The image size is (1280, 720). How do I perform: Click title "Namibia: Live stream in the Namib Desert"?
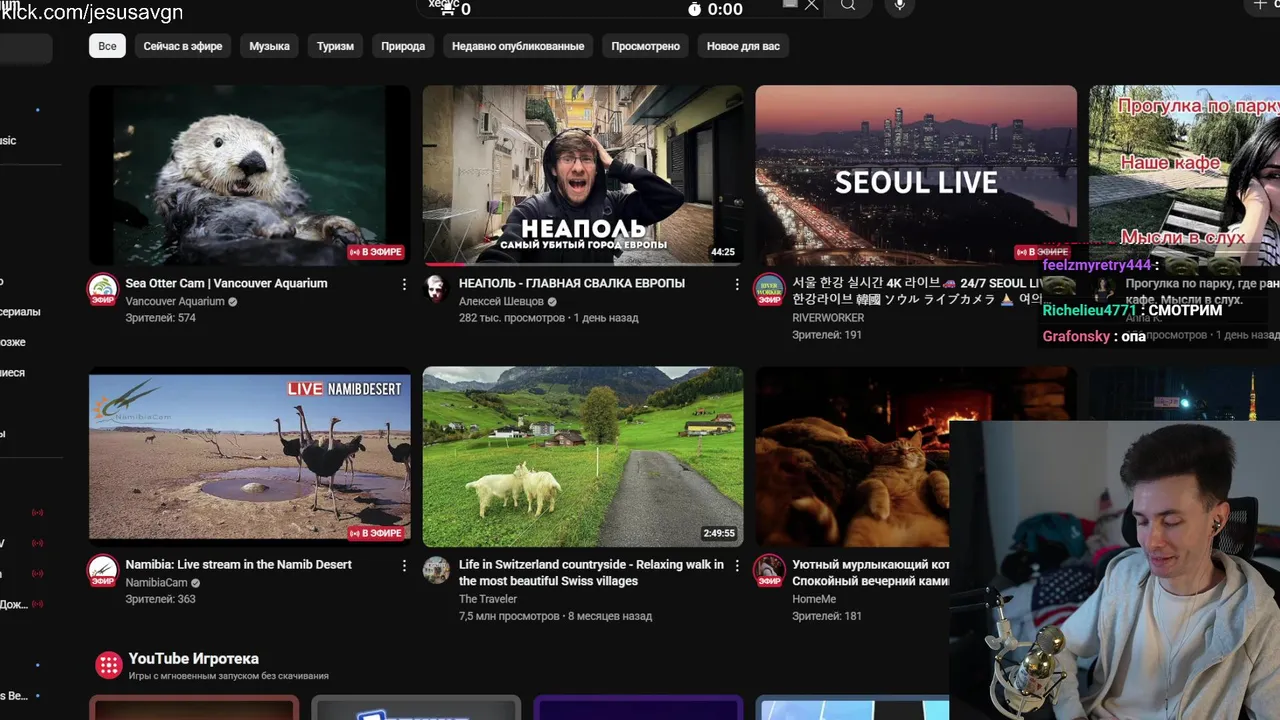(x=238, y=564)
